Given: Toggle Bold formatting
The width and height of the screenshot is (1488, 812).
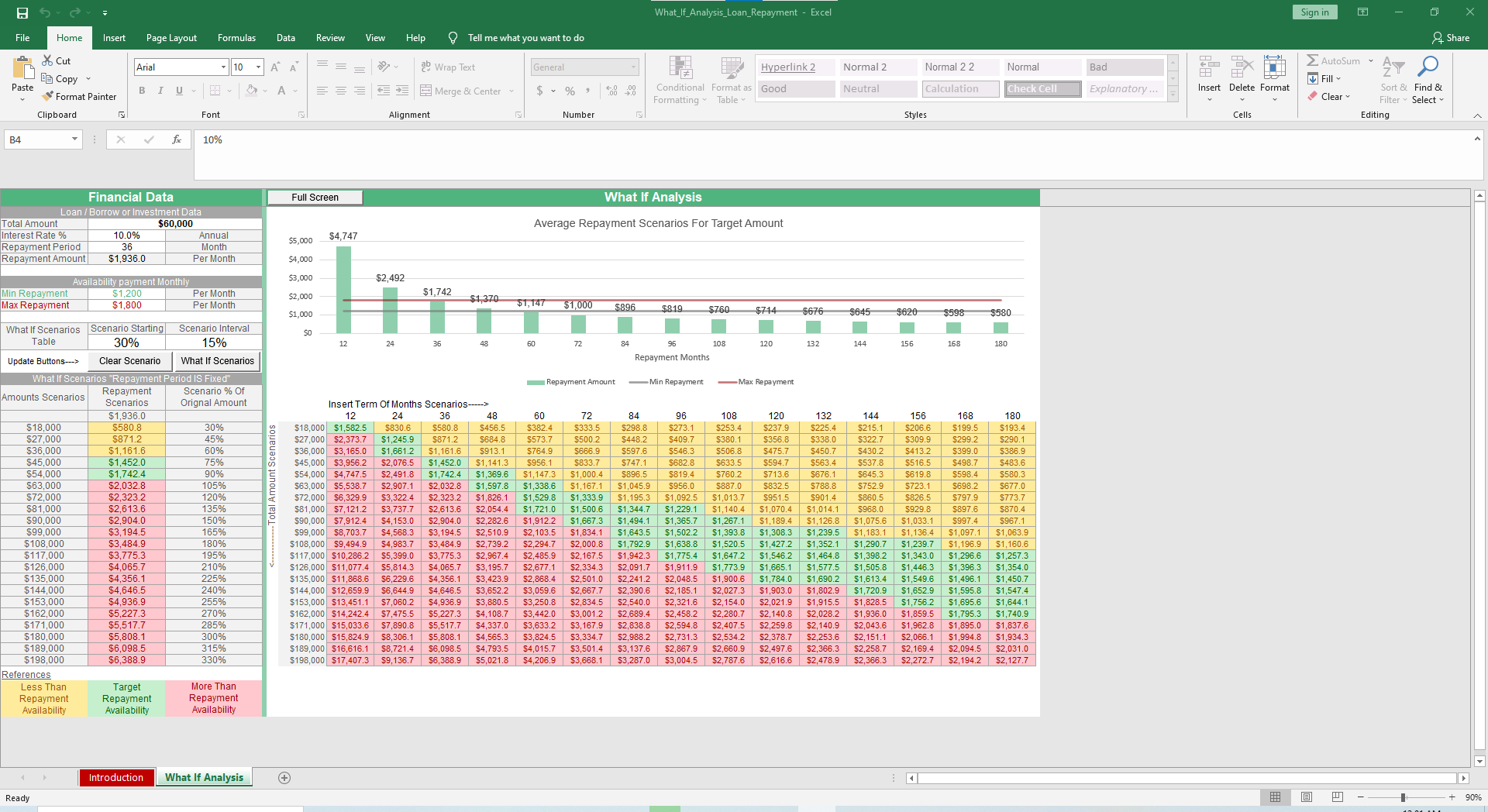Looking at the screenshot, I should tap(142, 91).
